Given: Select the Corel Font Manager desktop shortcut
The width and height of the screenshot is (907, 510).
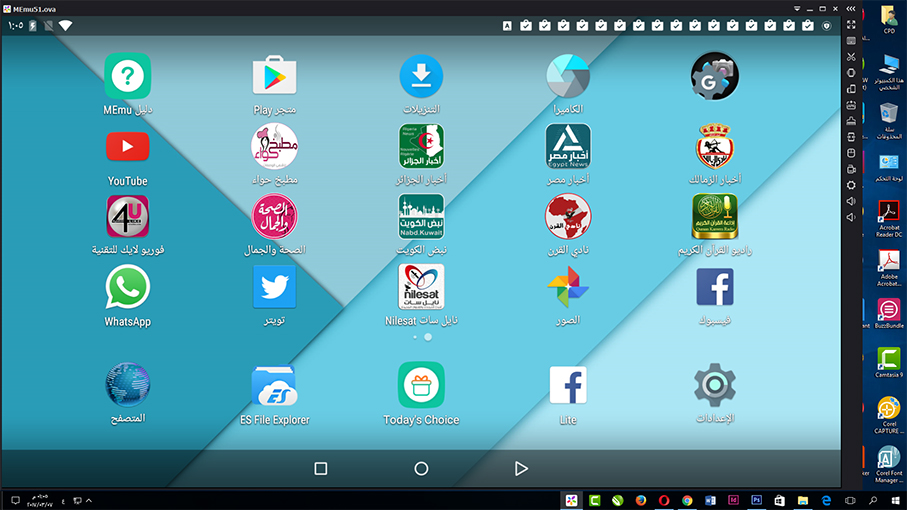Looking at the screenshot, I should (889, 464).
